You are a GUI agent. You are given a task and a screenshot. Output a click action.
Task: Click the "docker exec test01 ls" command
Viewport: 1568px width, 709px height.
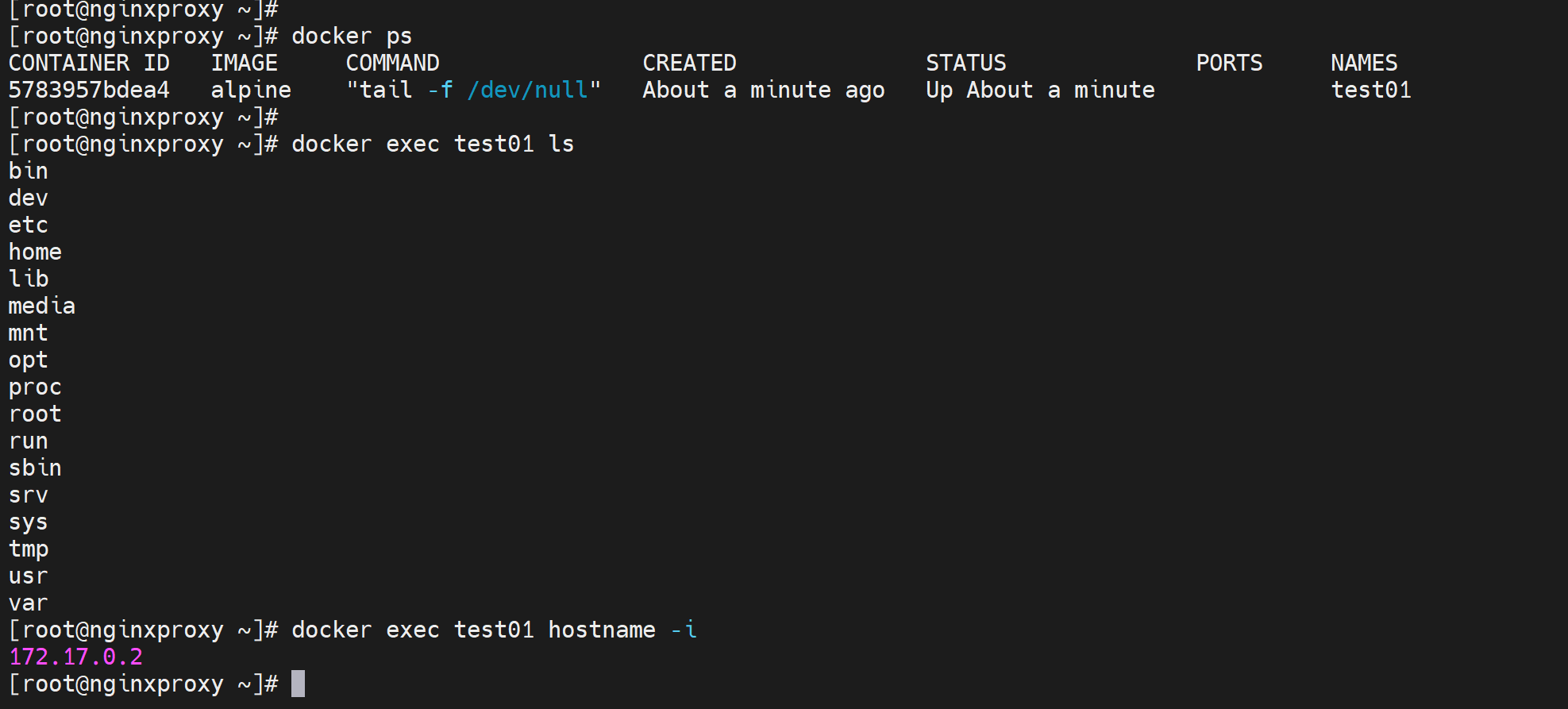[x=433, y=144]
